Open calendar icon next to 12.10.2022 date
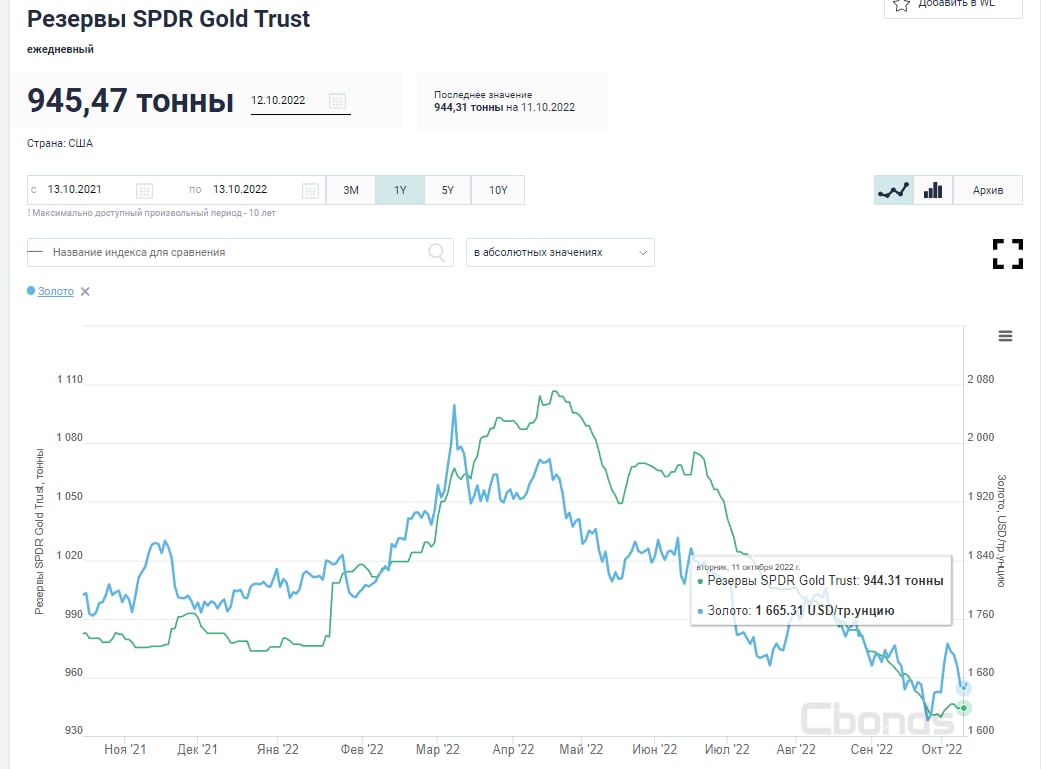 pos(337,101)
